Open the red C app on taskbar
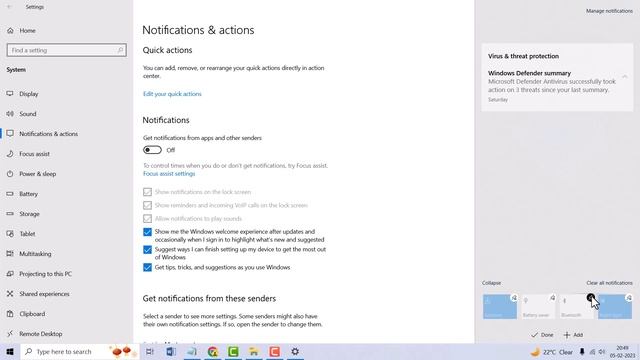The width and height of the screenshot is (640, 360). coord(274,351)
